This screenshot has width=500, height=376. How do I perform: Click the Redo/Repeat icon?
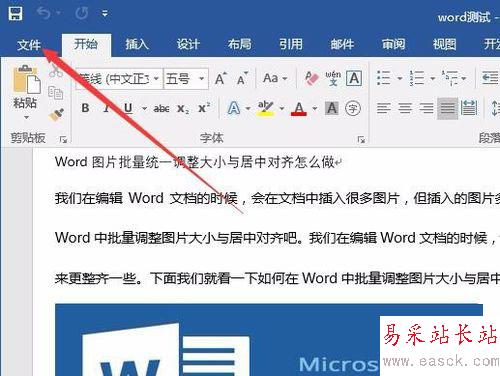pos(82,13)
